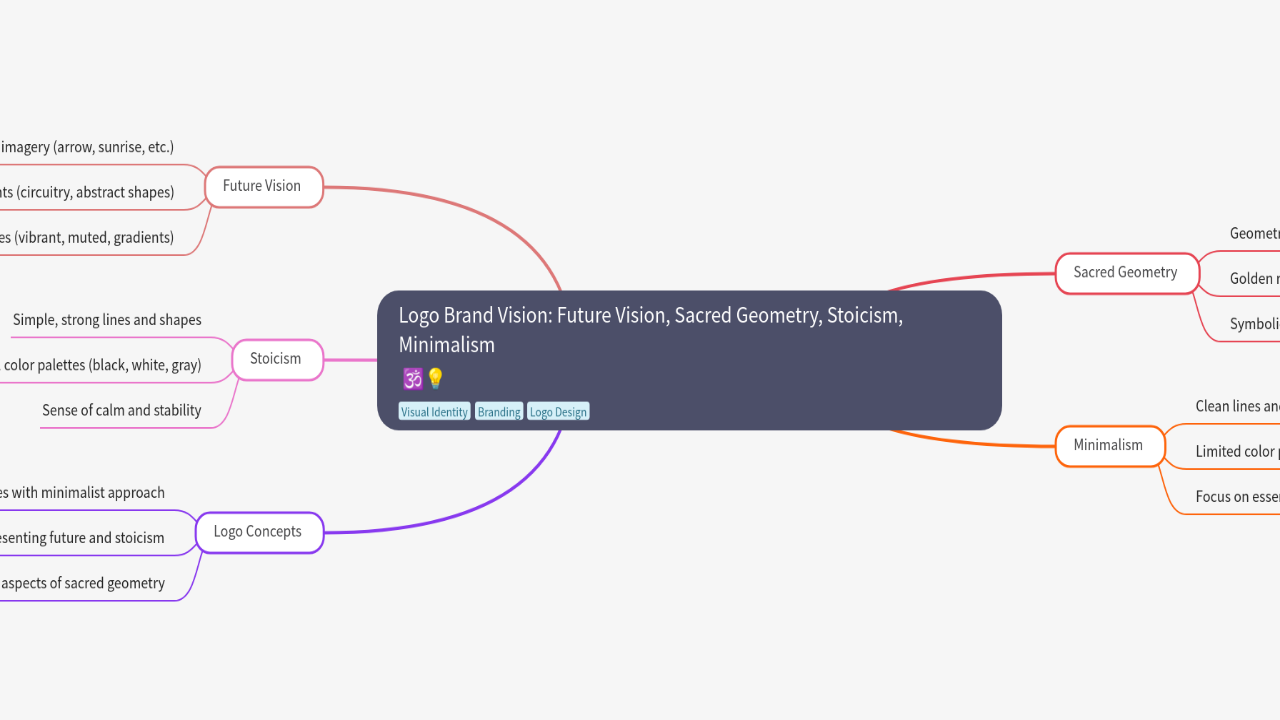The image size is (1280, 720).
Task: Select 'with minimalist approach' item
Action: pos(82,493)
